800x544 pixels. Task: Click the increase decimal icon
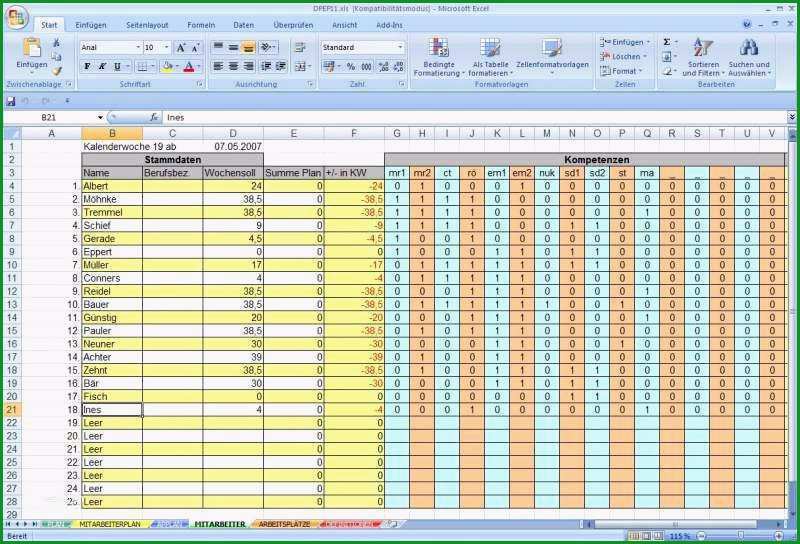(384, 66)
